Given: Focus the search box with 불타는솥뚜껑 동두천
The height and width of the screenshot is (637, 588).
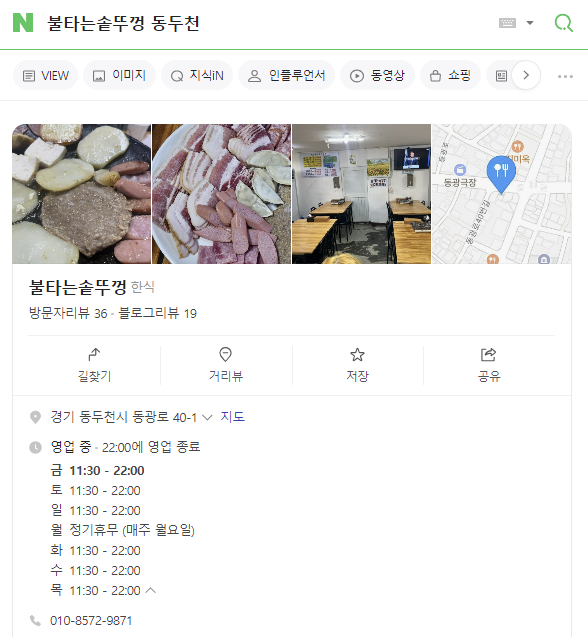Looking at the screenshot, I should pyautogui.click(x=124, y=23).
